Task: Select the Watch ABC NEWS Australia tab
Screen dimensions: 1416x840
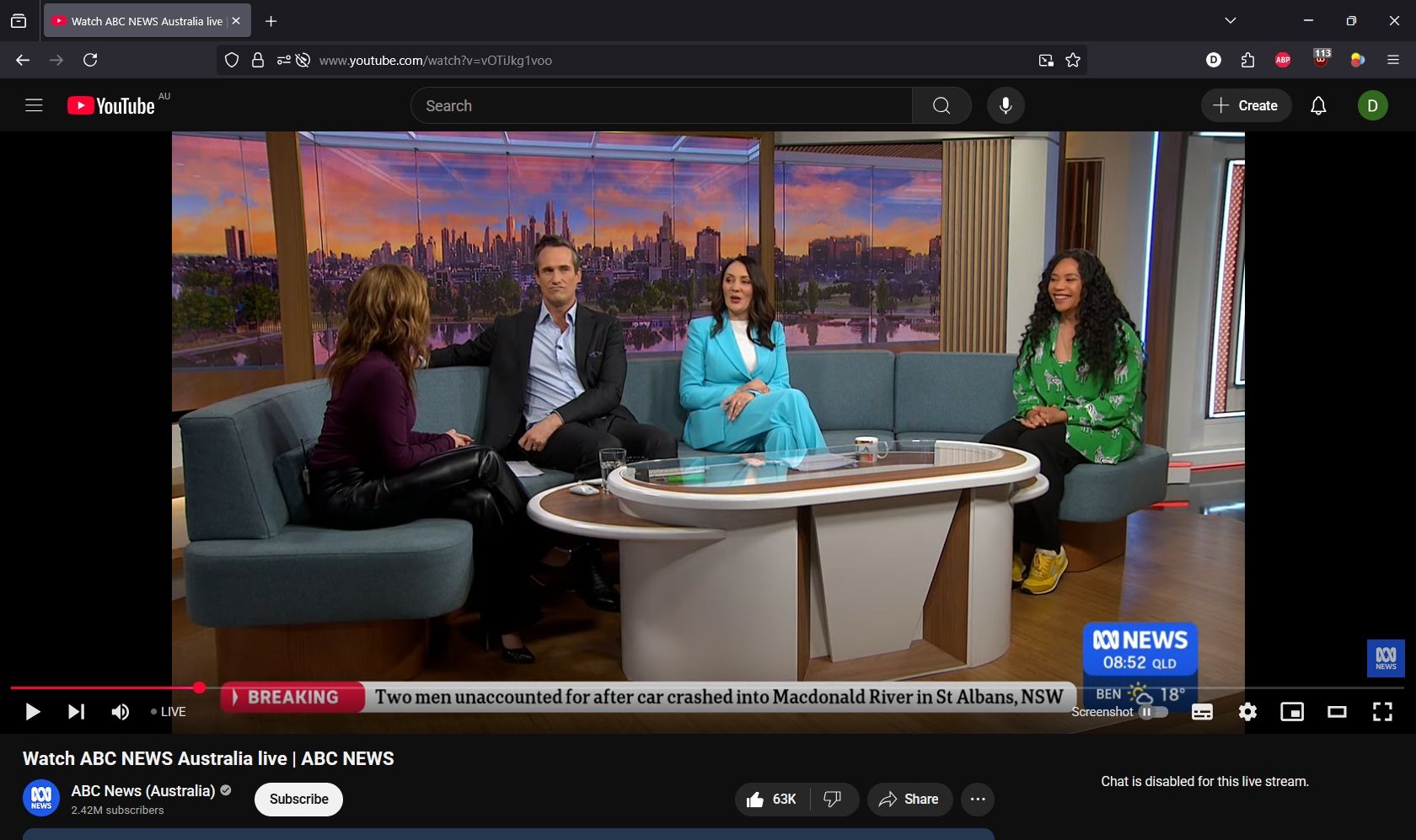Action: [139, 21]
